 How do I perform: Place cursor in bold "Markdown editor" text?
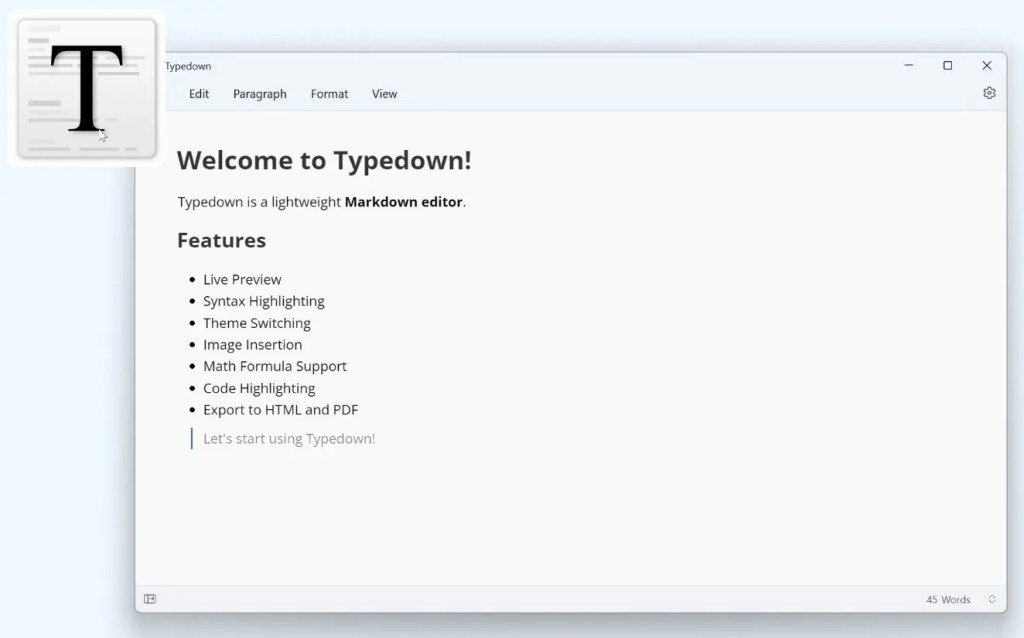[403, 202]
